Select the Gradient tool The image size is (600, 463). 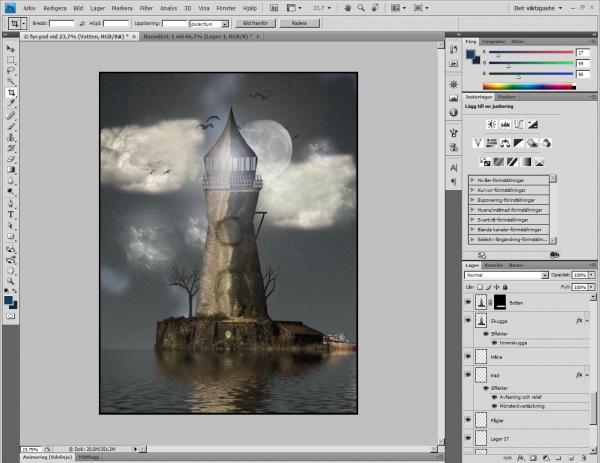(x=10, y=170)
